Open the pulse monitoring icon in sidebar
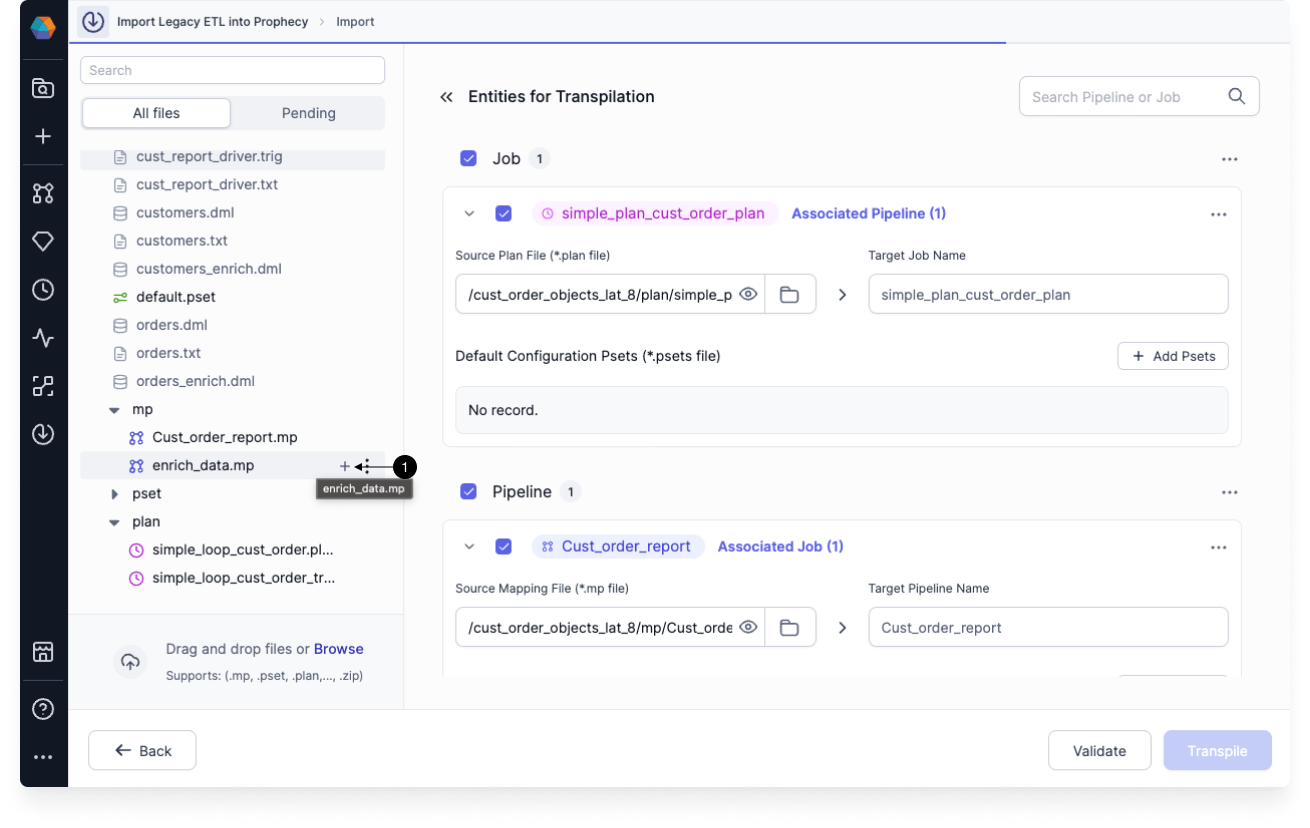This screenshot has width=1310, height=828. tap(43, 338)
